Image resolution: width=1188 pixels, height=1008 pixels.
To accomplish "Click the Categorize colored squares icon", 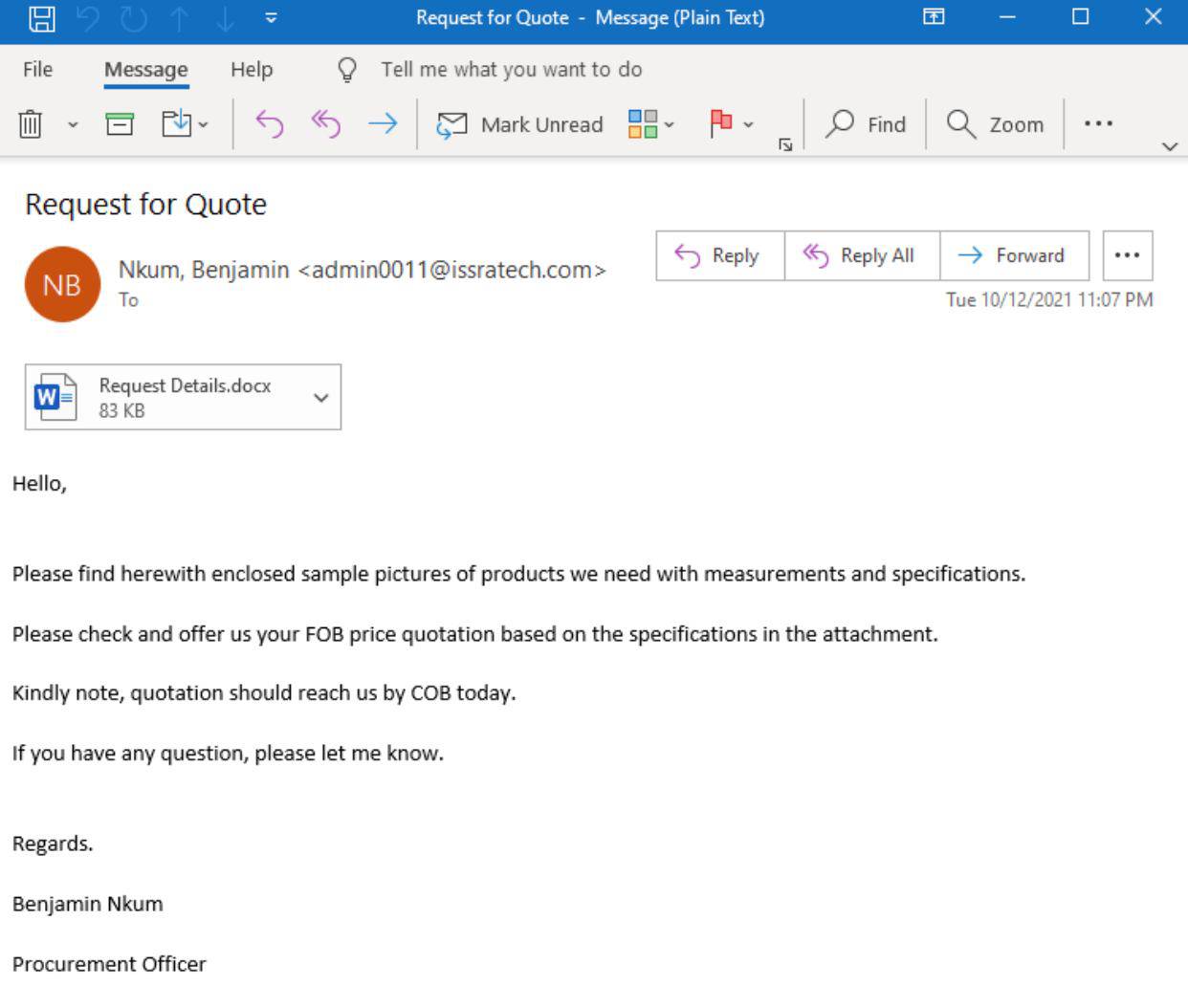I will [643, 124].
